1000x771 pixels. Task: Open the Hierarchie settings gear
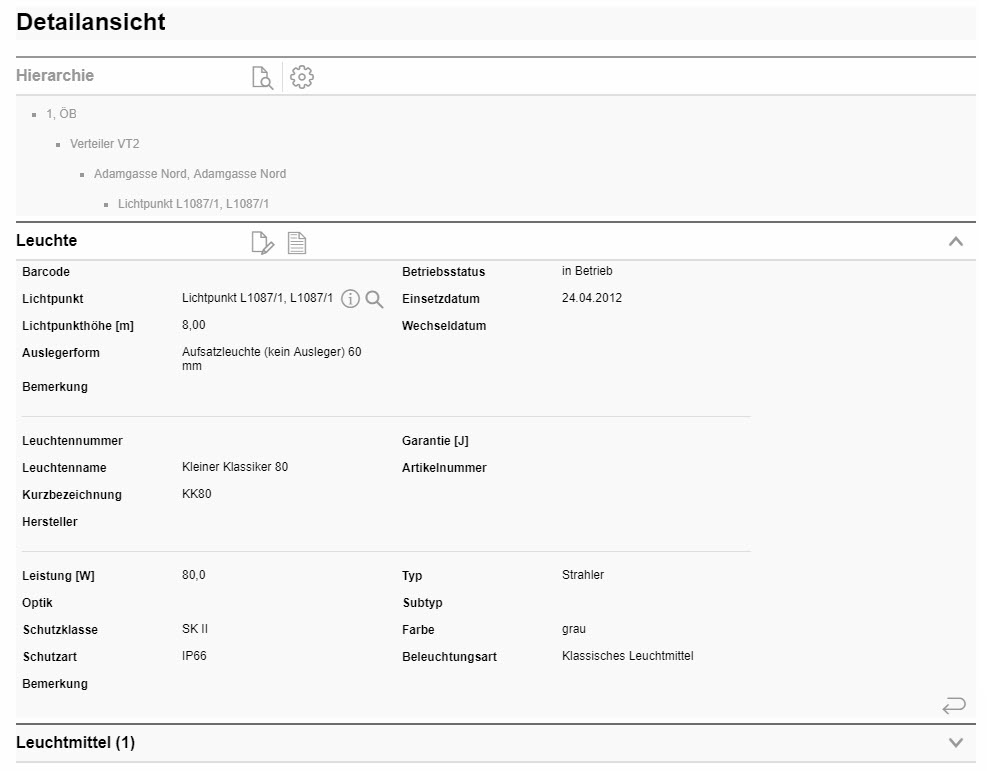301,77
